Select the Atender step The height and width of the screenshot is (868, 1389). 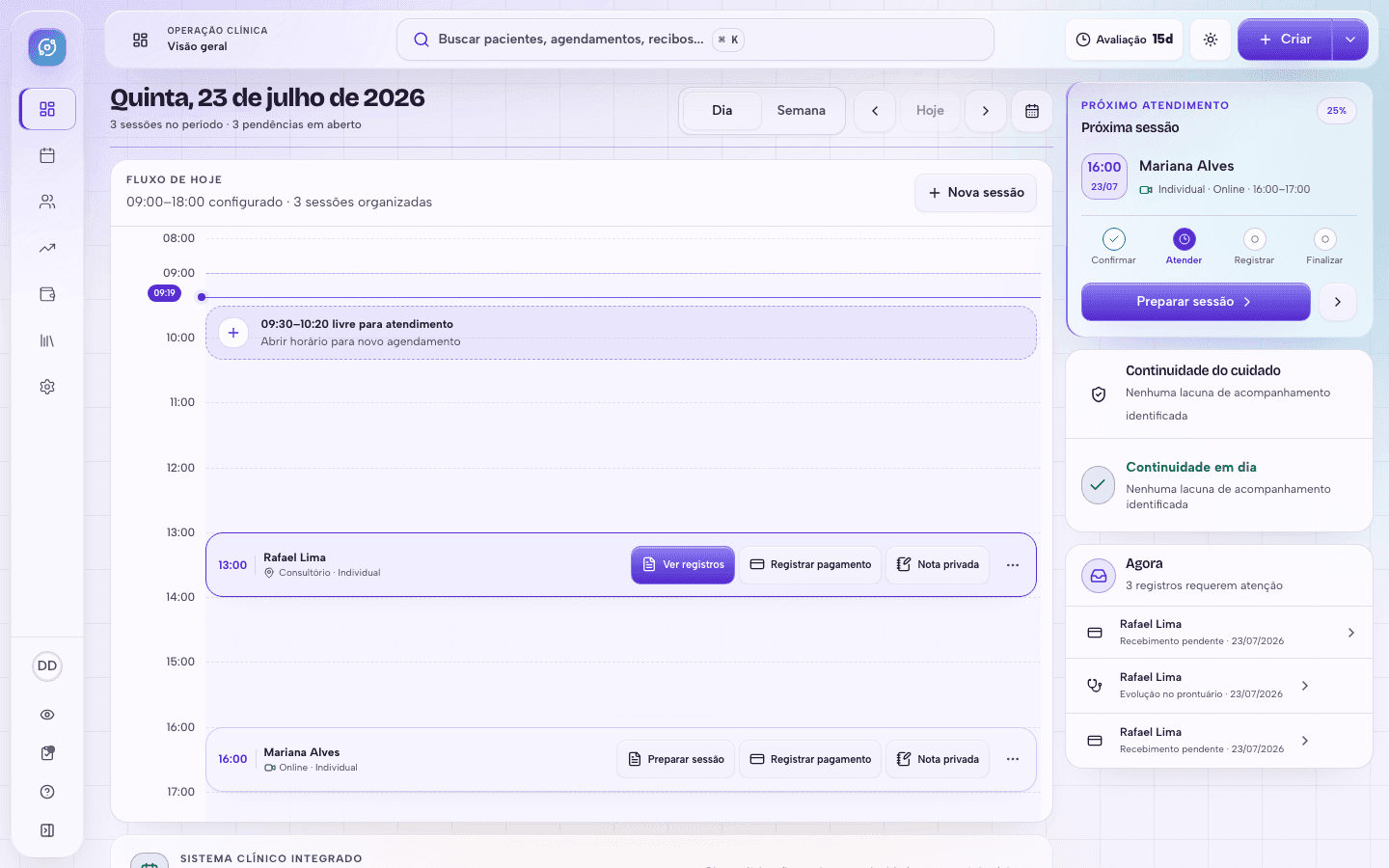click(x=1185, y=246)
